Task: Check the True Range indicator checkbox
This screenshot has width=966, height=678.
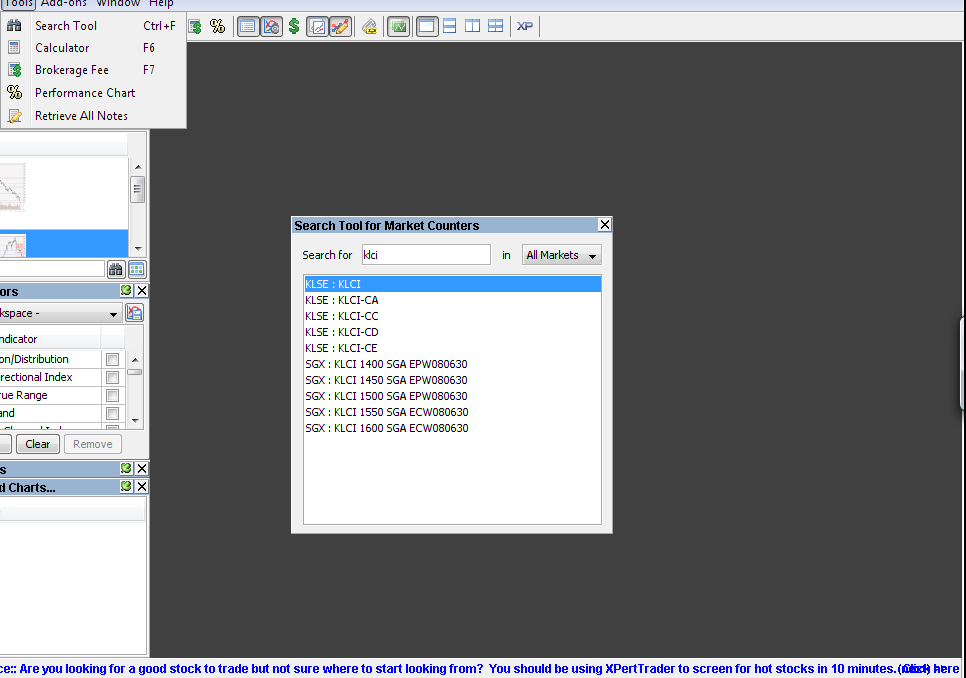Action: pos(112,396)
